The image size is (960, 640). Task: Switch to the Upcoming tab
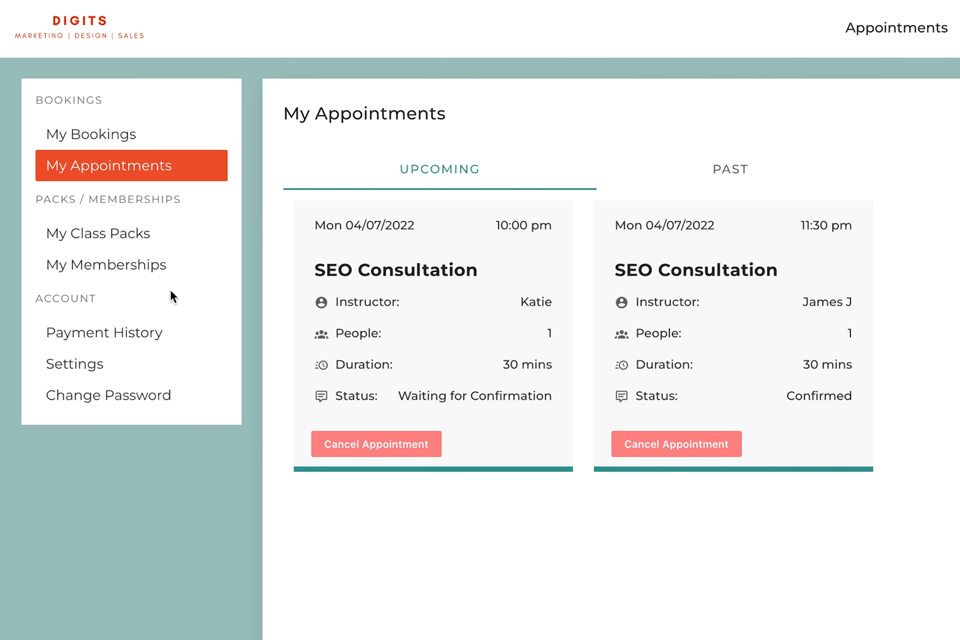click(440, 169)
